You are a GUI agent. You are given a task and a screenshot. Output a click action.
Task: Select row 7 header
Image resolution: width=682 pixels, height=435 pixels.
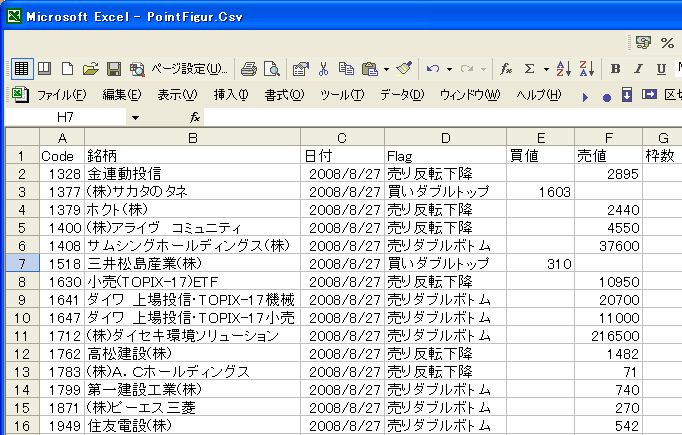tap(22, 264)
